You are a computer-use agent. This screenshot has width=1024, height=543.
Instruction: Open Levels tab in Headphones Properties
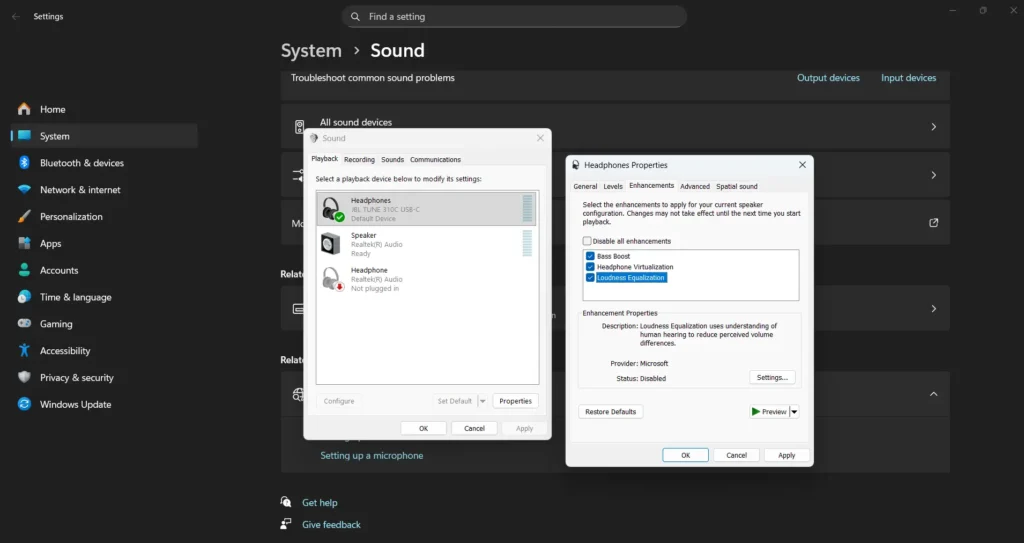tap(613, 186)
